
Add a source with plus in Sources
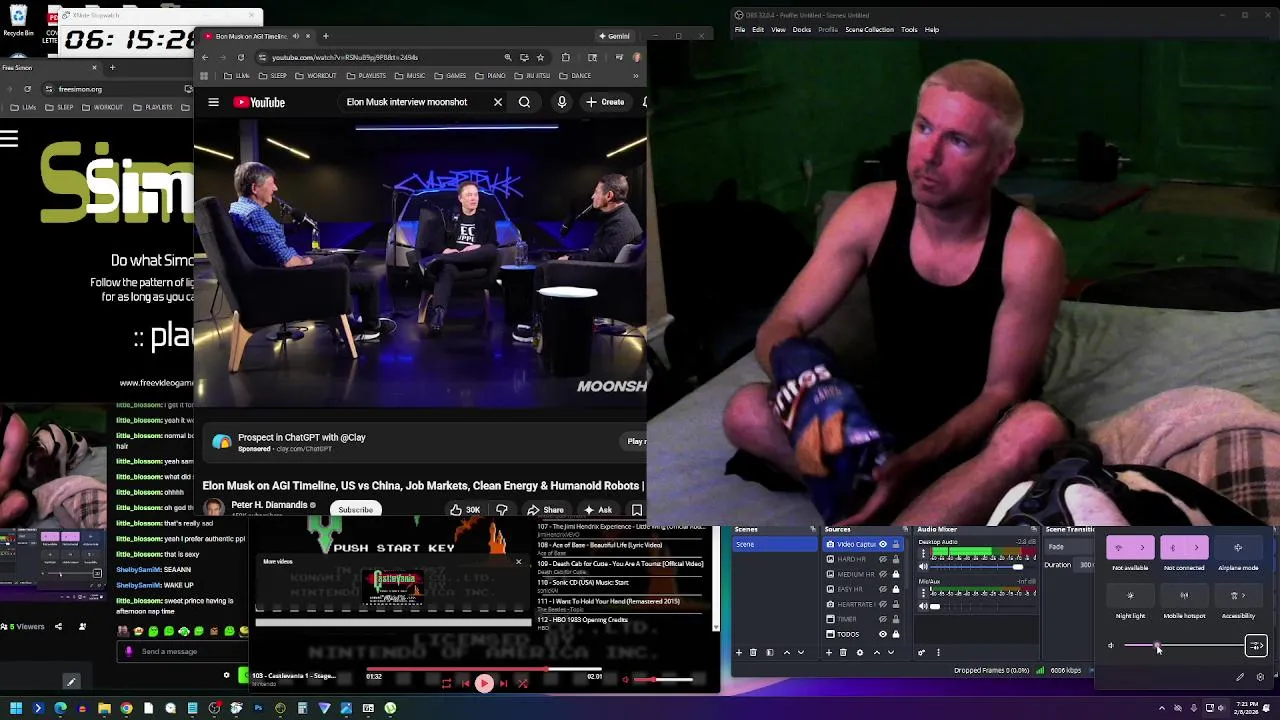(x=829, y=652)
